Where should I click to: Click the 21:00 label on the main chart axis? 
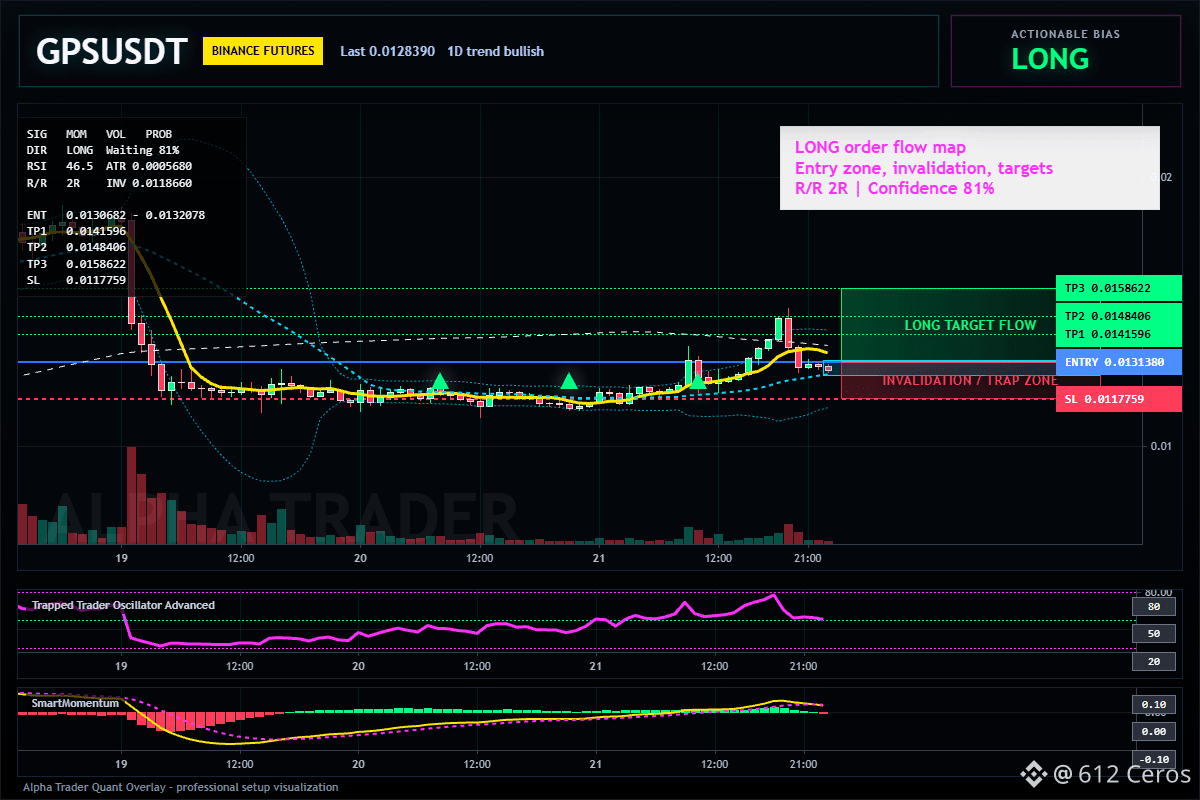[807, 557]
